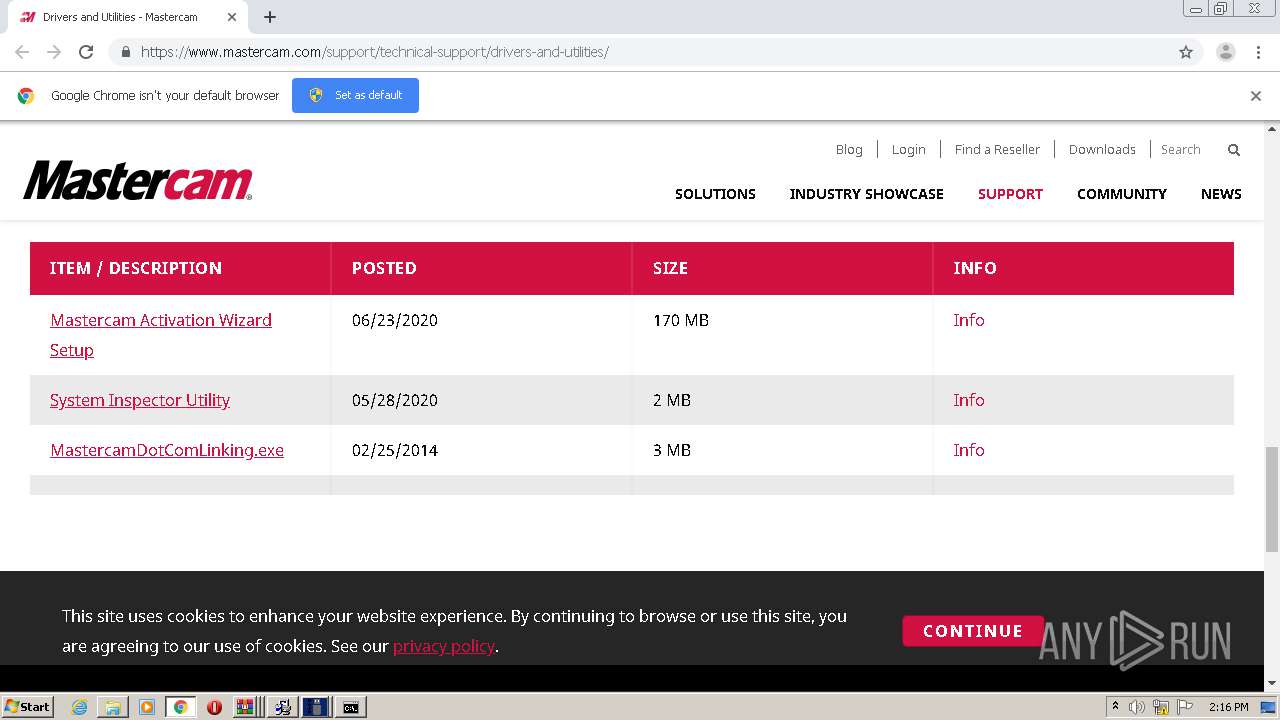Click the scrollbar down arrow
This screenshot has width=1280, height=720.
tap(1272, 684)
